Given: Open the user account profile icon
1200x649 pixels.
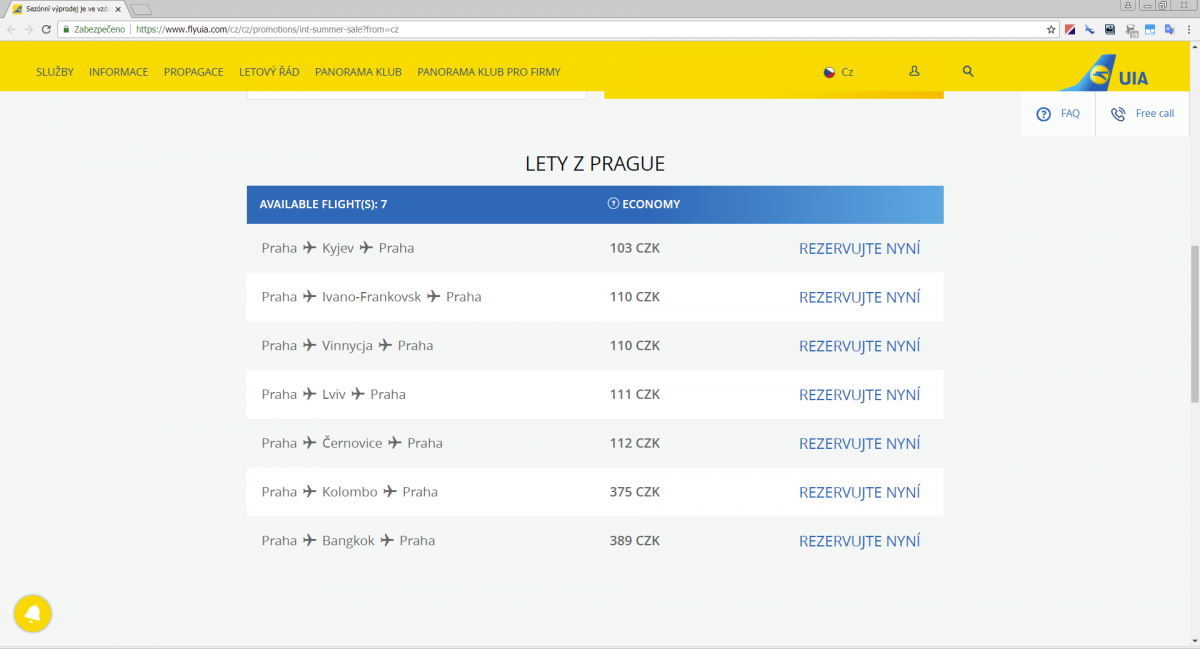Looking at the screenshot, I should [x=914, y=72].
